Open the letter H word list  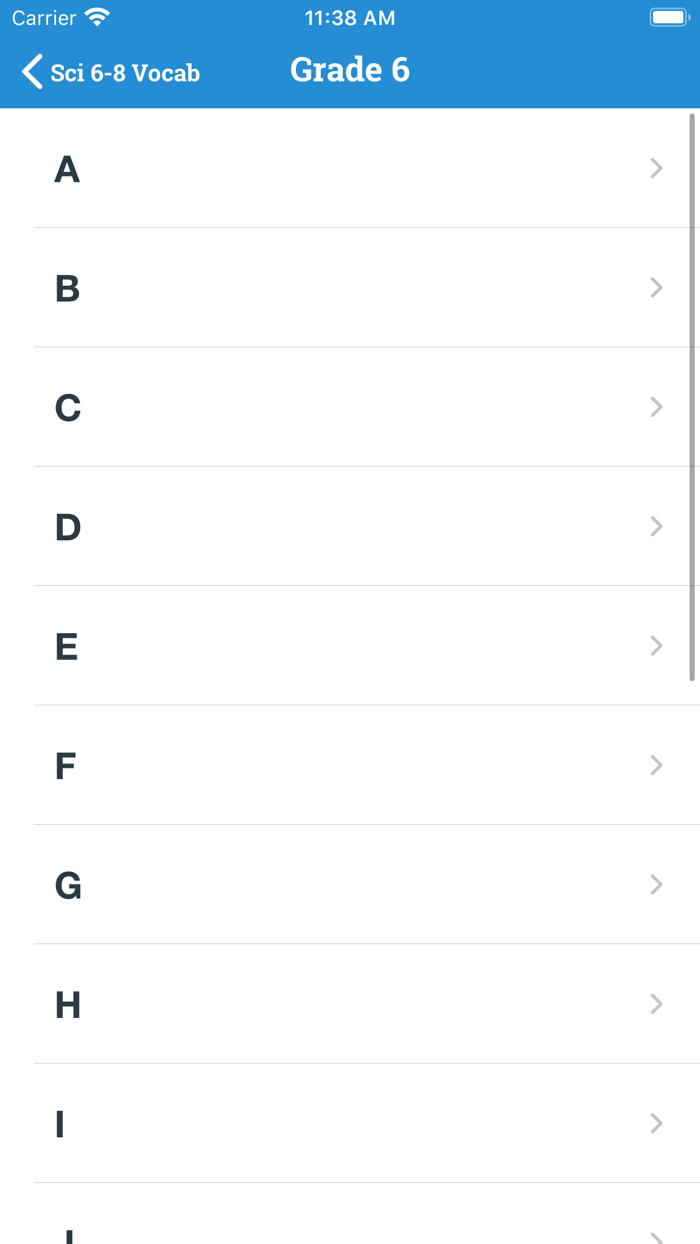coord(350,1003)
